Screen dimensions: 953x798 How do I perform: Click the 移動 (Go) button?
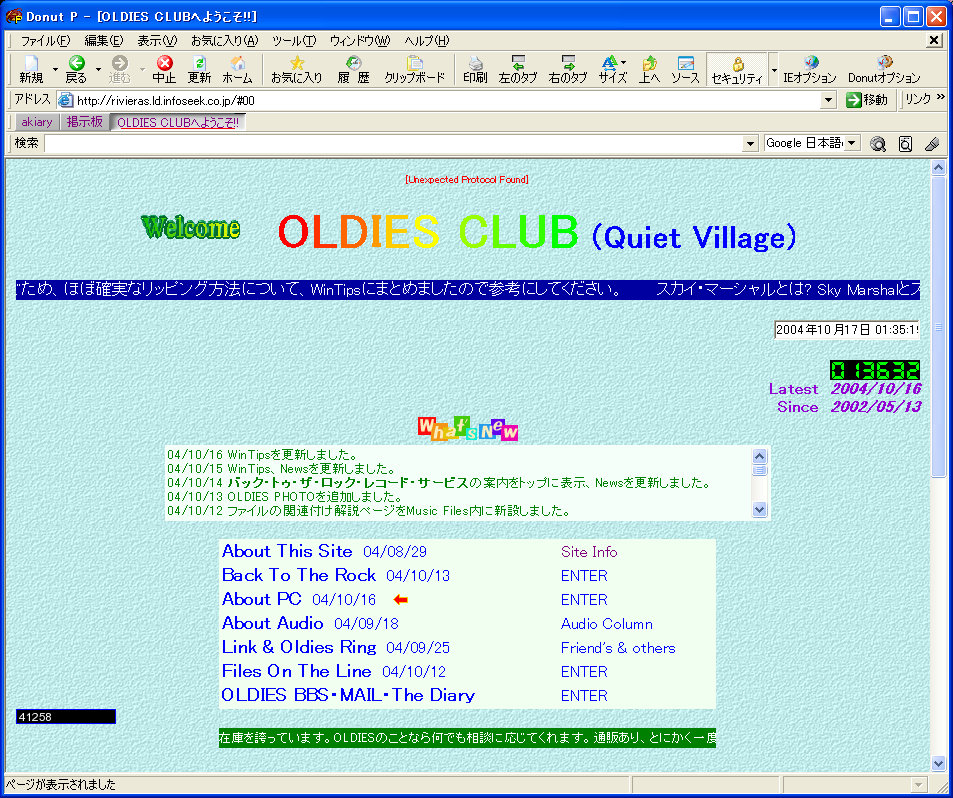(x=866, y=100)
